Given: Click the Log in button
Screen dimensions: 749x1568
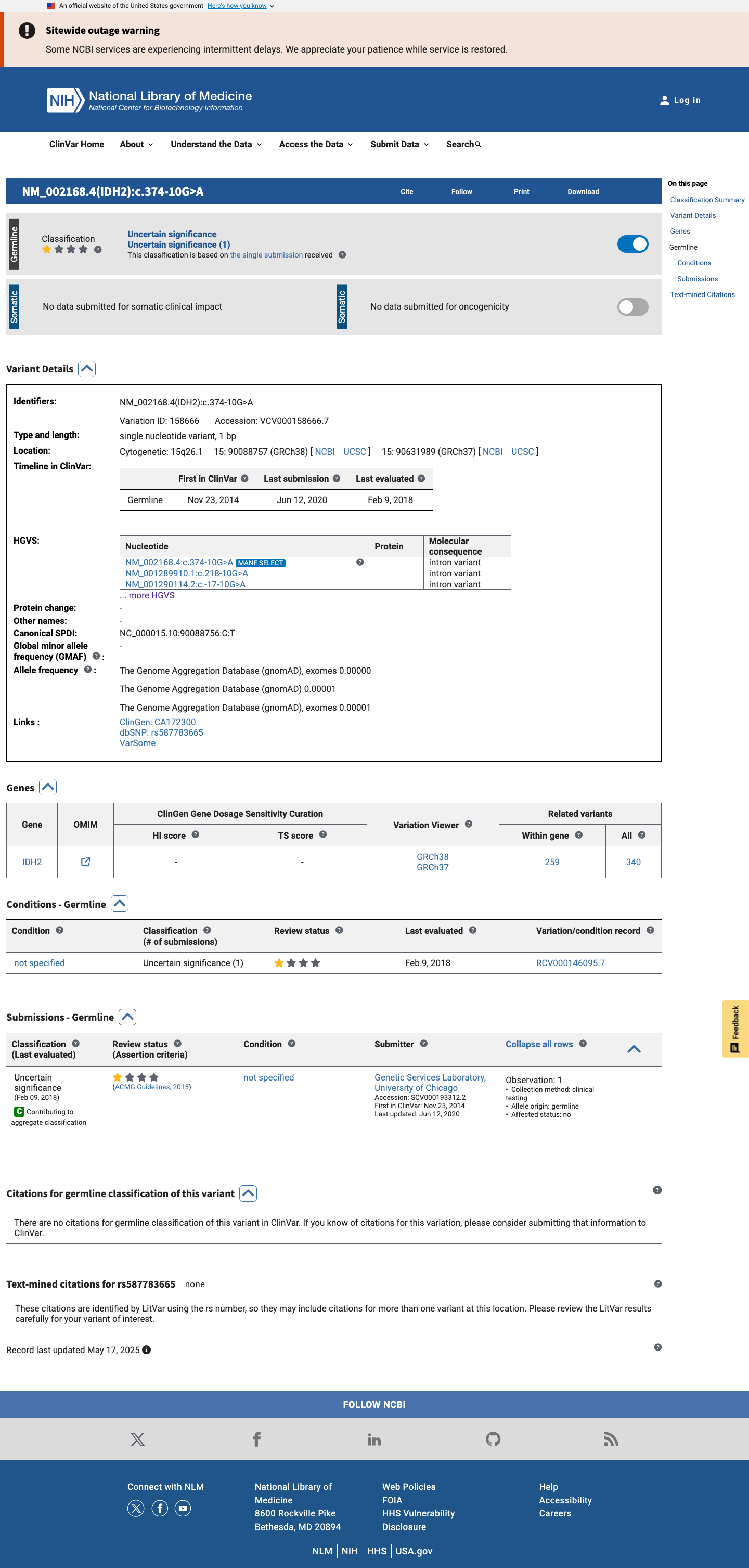Looking at the screenshot, I should click(680, 100).
